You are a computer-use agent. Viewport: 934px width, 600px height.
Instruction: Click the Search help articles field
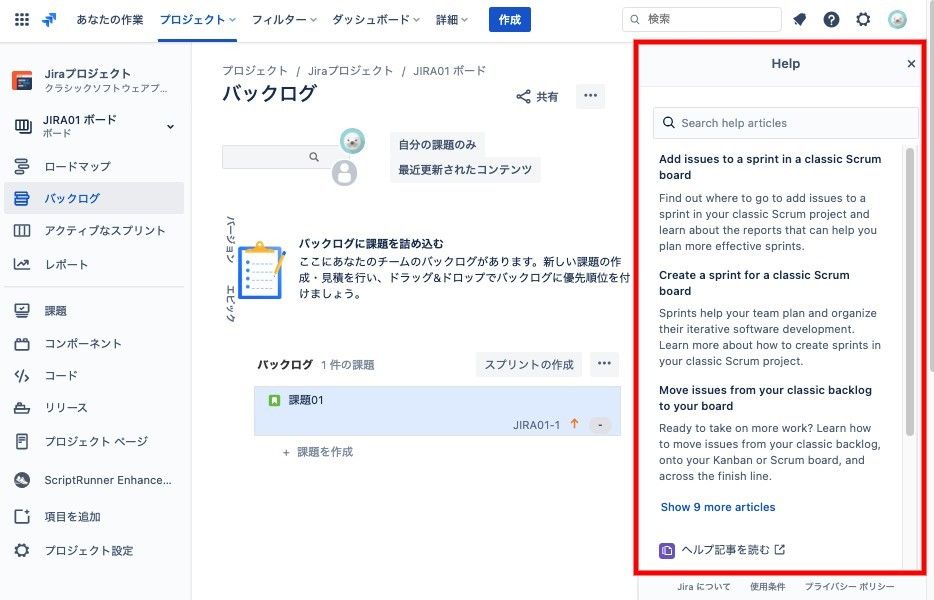pos(785,123)
